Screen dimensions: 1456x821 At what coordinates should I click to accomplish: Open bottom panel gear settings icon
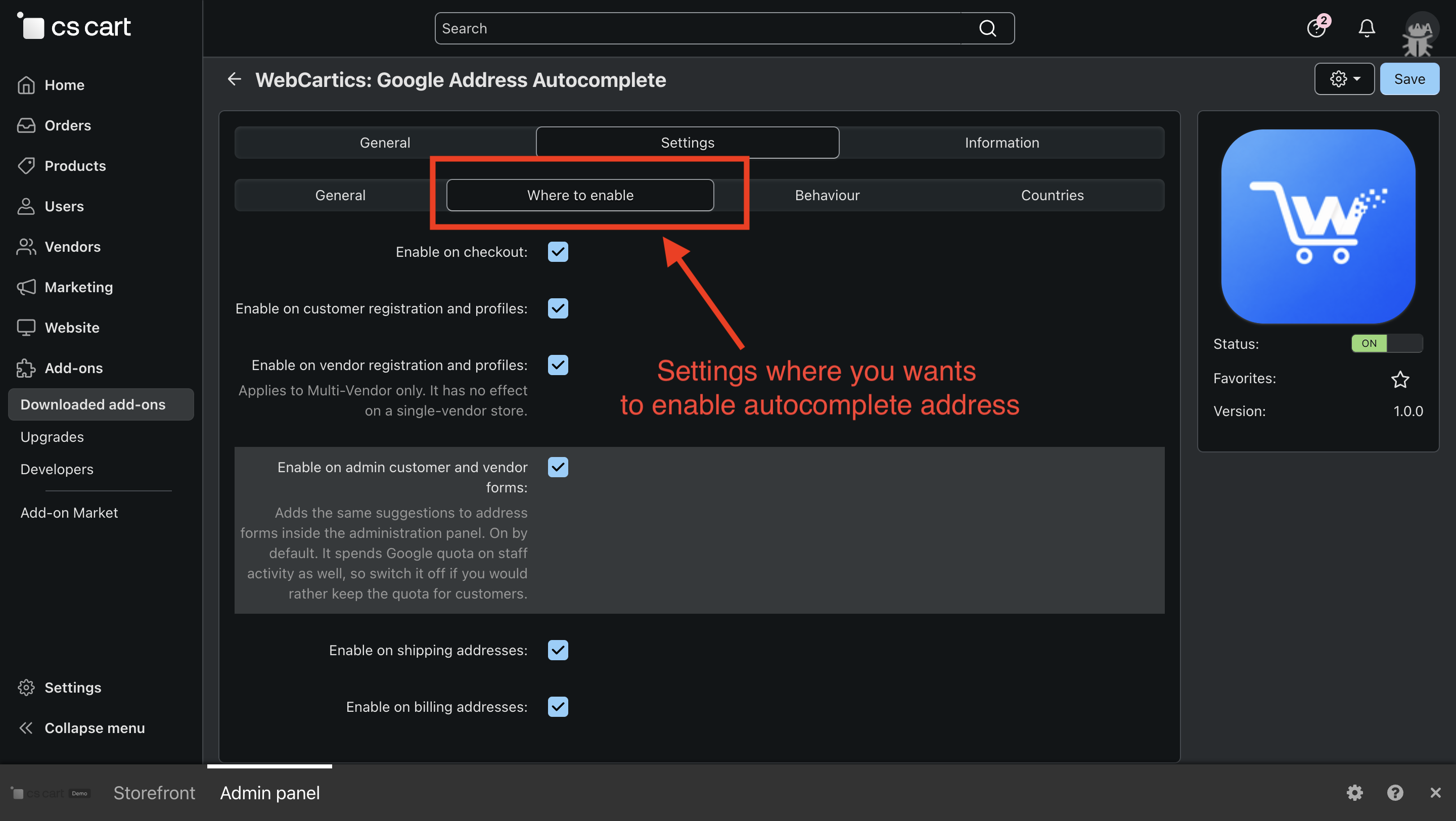(1354, 793)
